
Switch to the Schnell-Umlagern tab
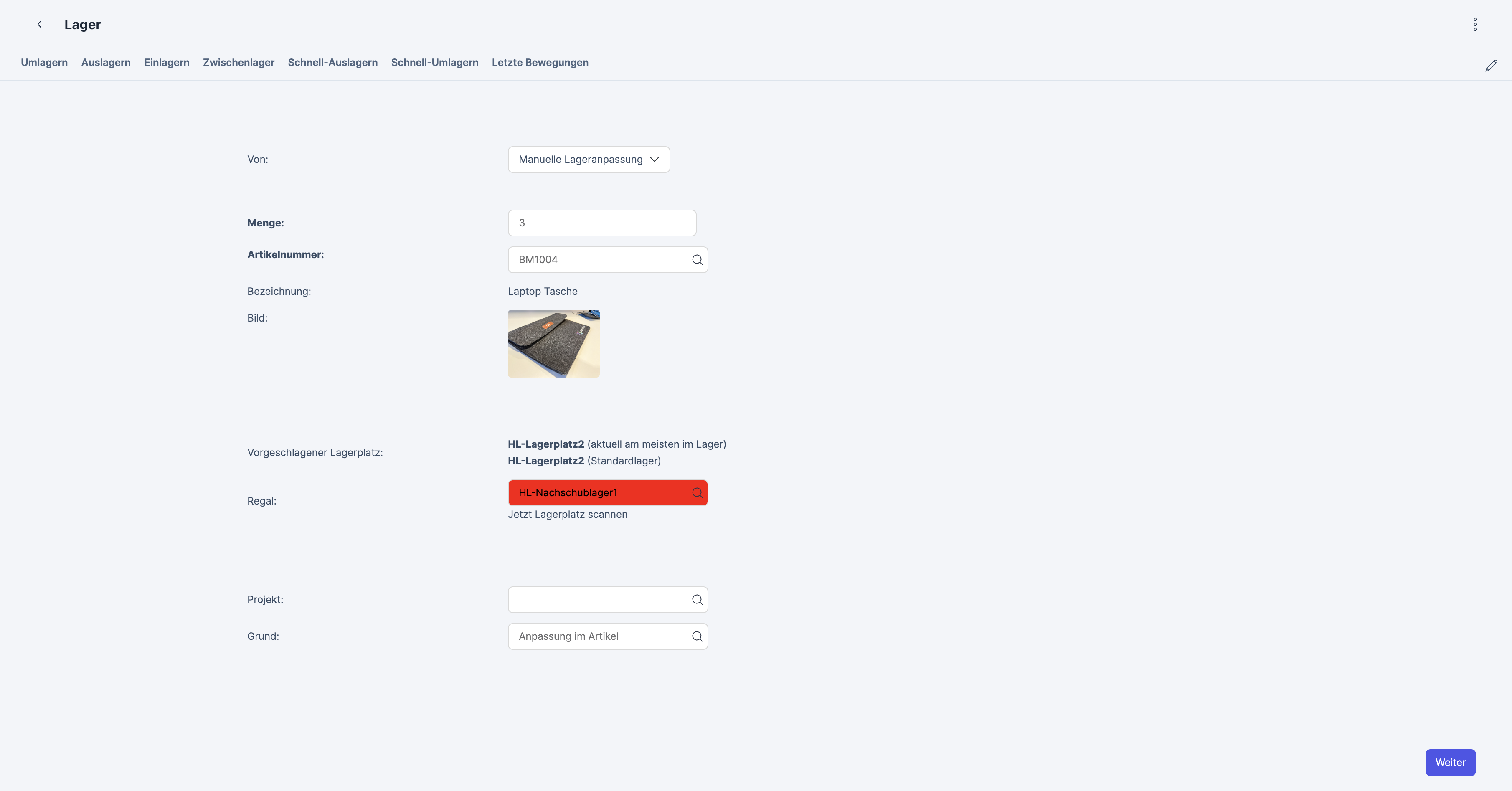point(434,63)
